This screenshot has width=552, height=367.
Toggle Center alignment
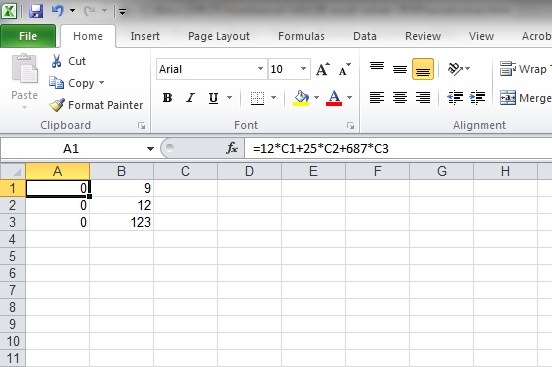pyautogui.click(x=400, y=98)
